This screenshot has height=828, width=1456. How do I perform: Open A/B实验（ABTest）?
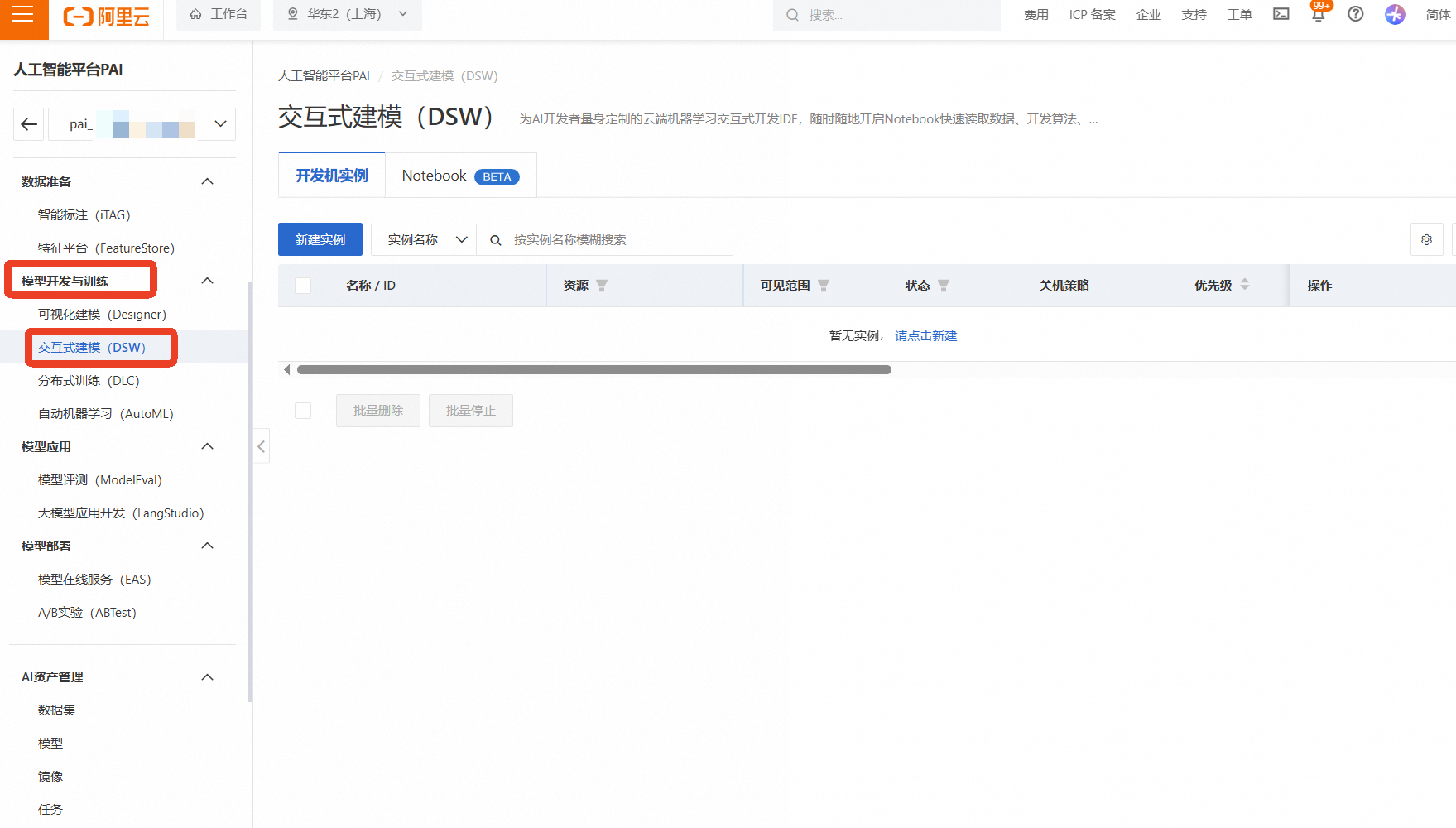coord(88,613)
